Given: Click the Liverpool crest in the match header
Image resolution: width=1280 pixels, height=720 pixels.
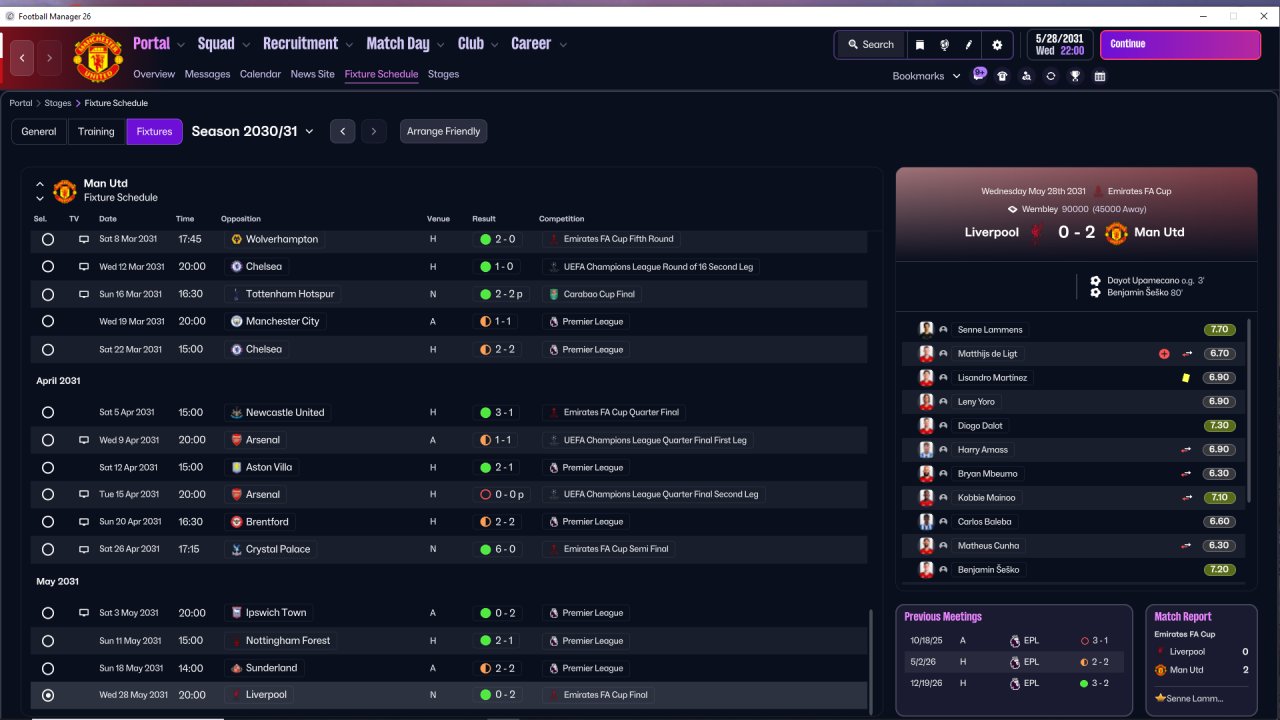Looking at the screenshot, I should click(x=1036, y=233).
